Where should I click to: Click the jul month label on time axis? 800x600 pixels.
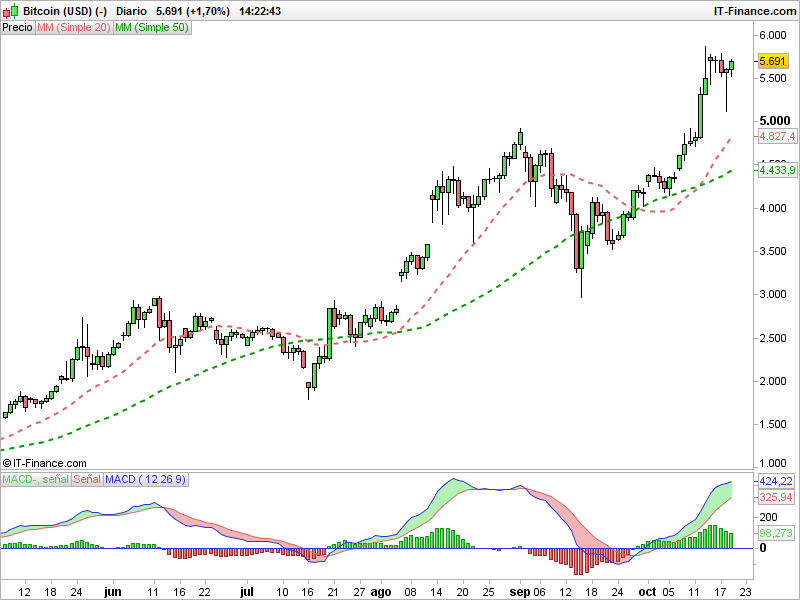pos(247,592)
